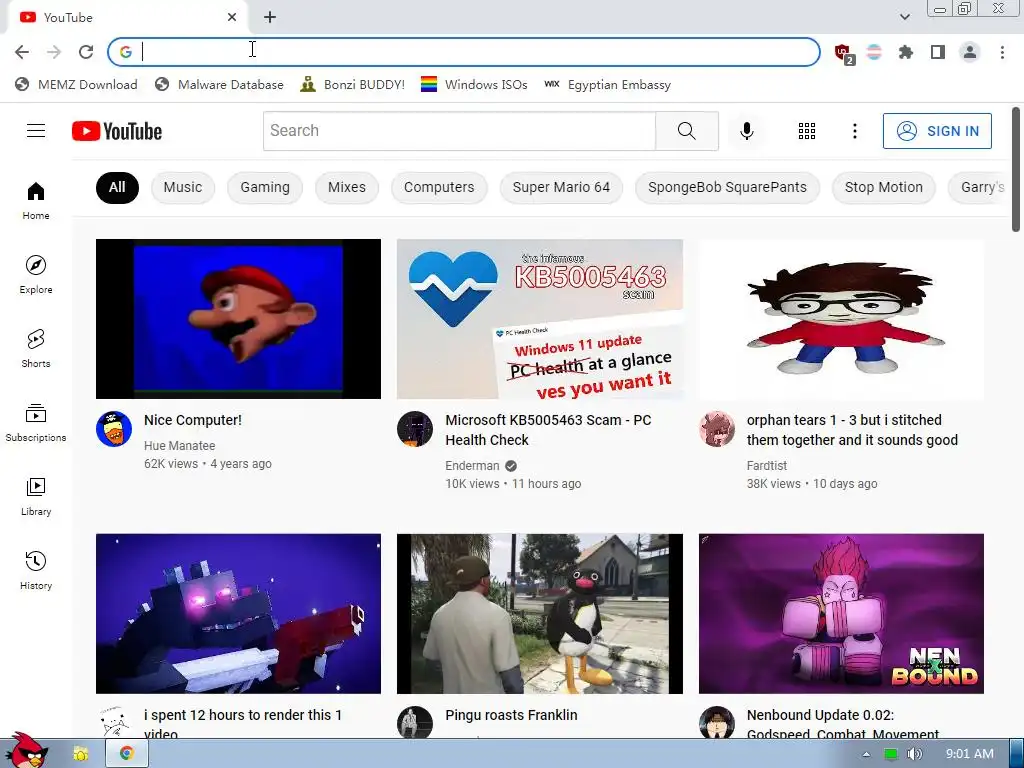Click the YouTube search magnifier button

pyautogui.click(x=686, y=131)
